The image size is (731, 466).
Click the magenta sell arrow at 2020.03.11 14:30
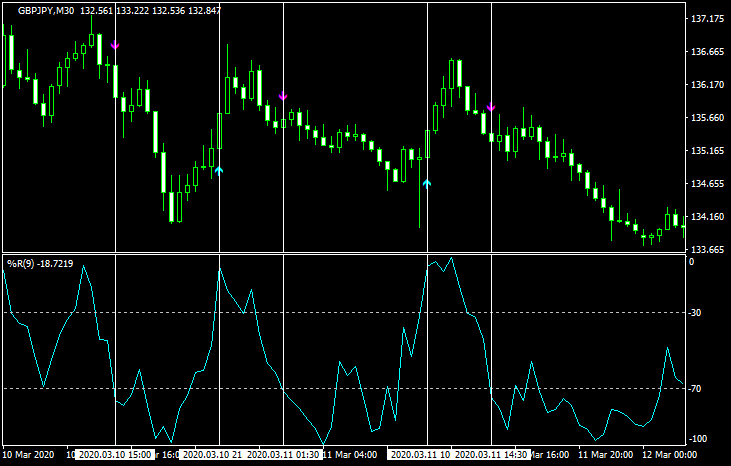tap(491, 107)
